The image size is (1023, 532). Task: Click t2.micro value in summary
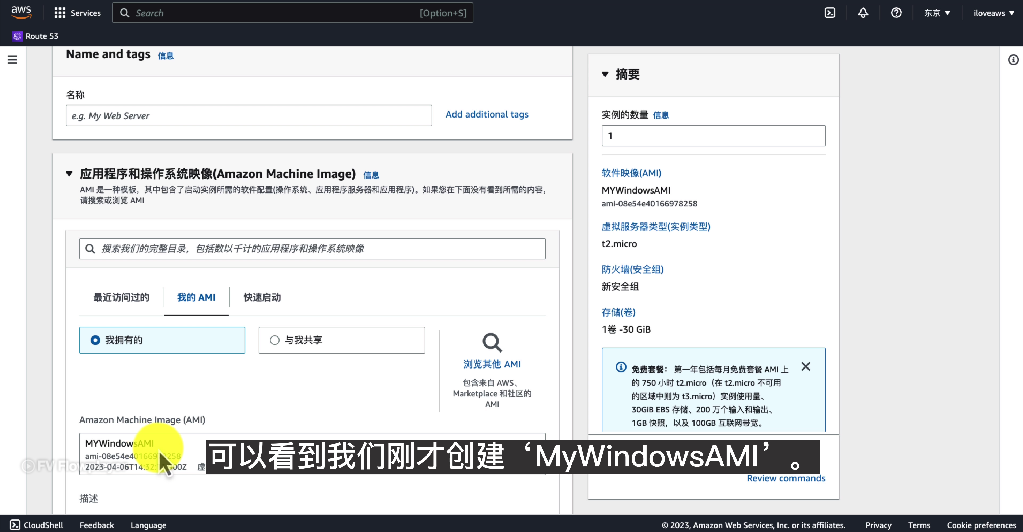click(x=619, y=243)
